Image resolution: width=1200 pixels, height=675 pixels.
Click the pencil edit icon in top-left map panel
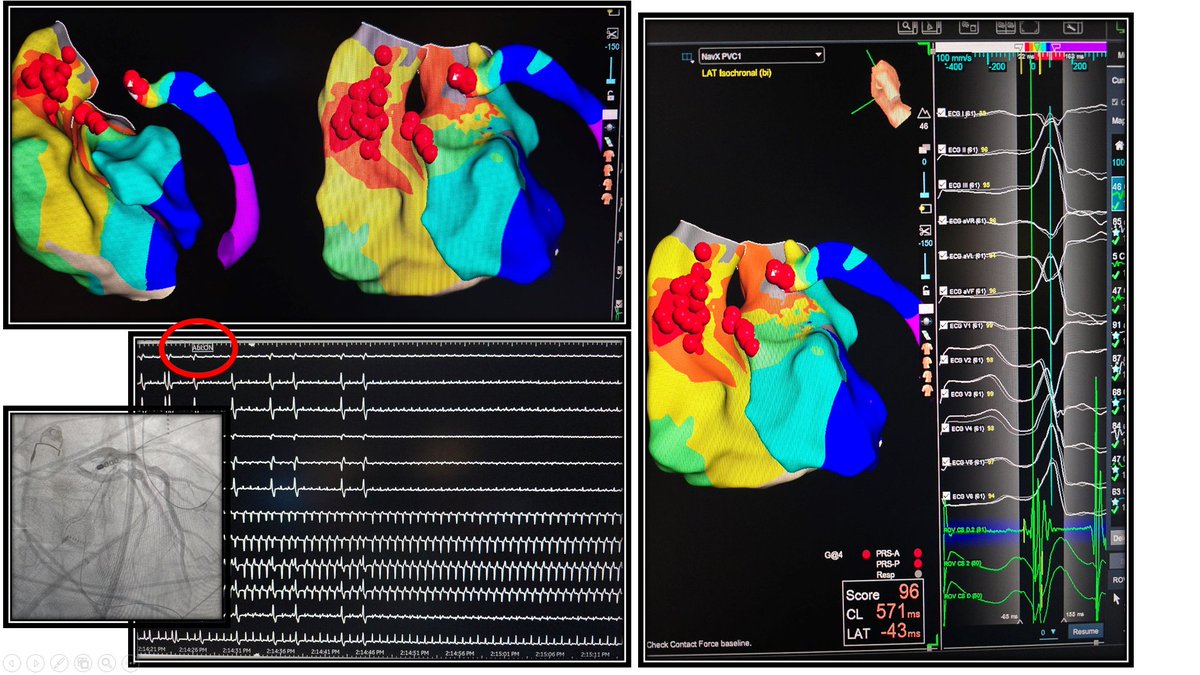609,141
